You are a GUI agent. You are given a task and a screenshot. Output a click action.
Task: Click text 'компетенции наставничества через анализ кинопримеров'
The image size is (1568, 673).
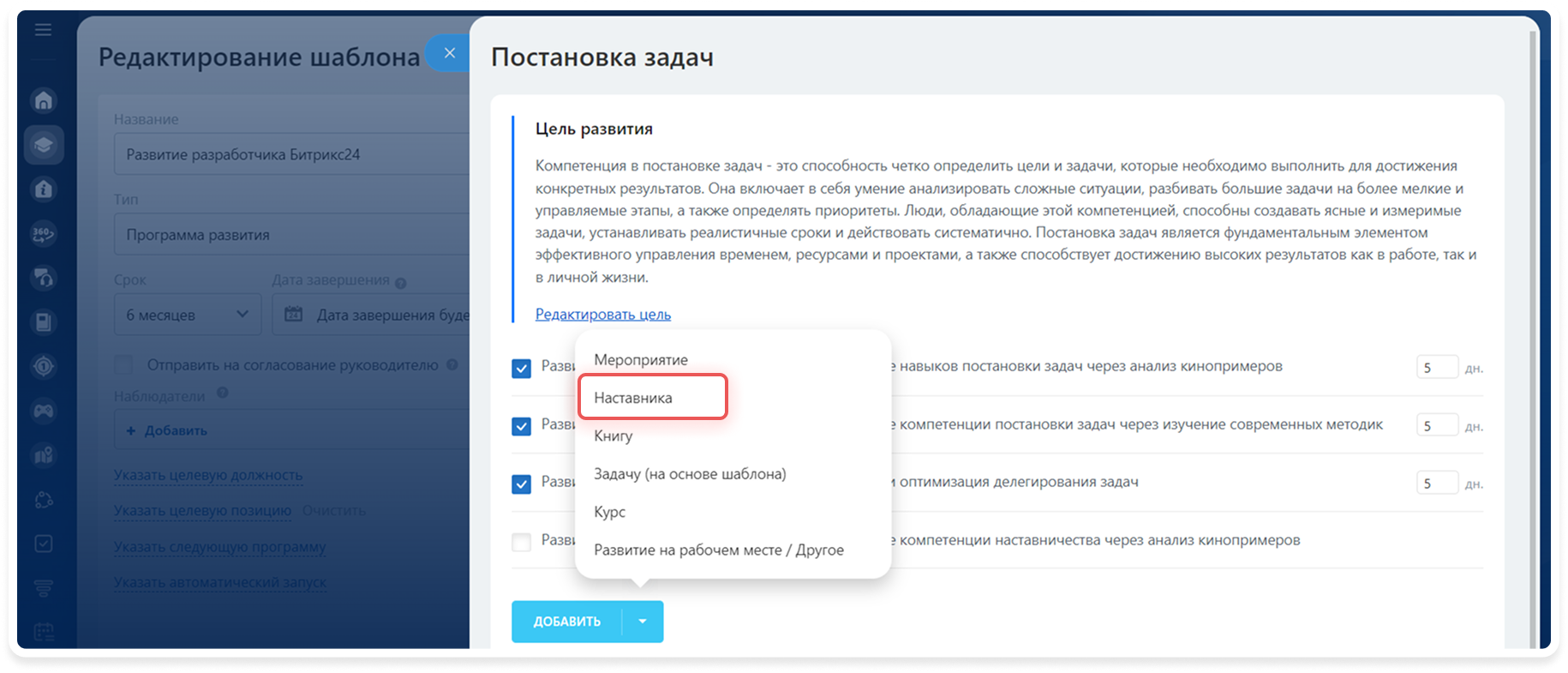[1100, 540]
